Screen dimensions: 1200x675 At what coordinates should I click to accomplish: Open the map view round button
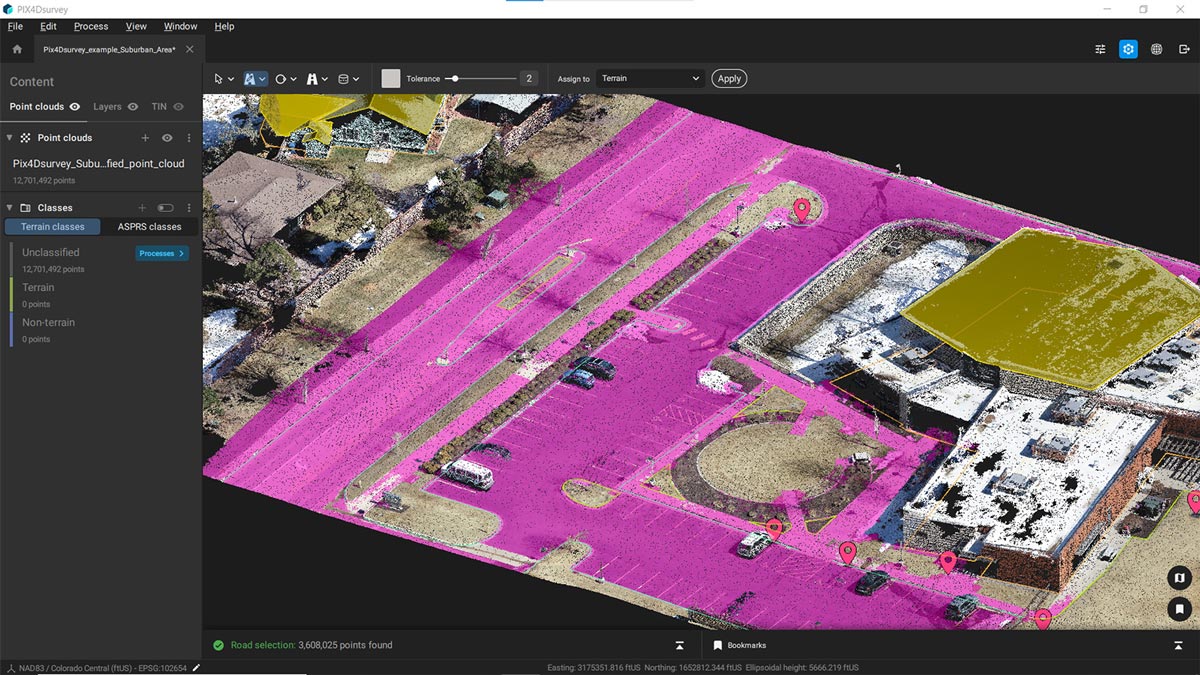pyautogui.click(x=1179, y=577)
